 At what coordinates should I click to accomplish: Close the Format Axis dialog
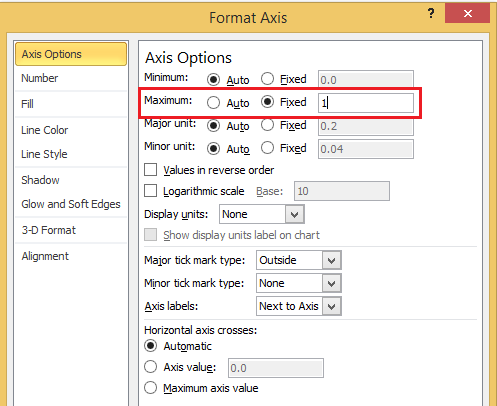point(467,14)
